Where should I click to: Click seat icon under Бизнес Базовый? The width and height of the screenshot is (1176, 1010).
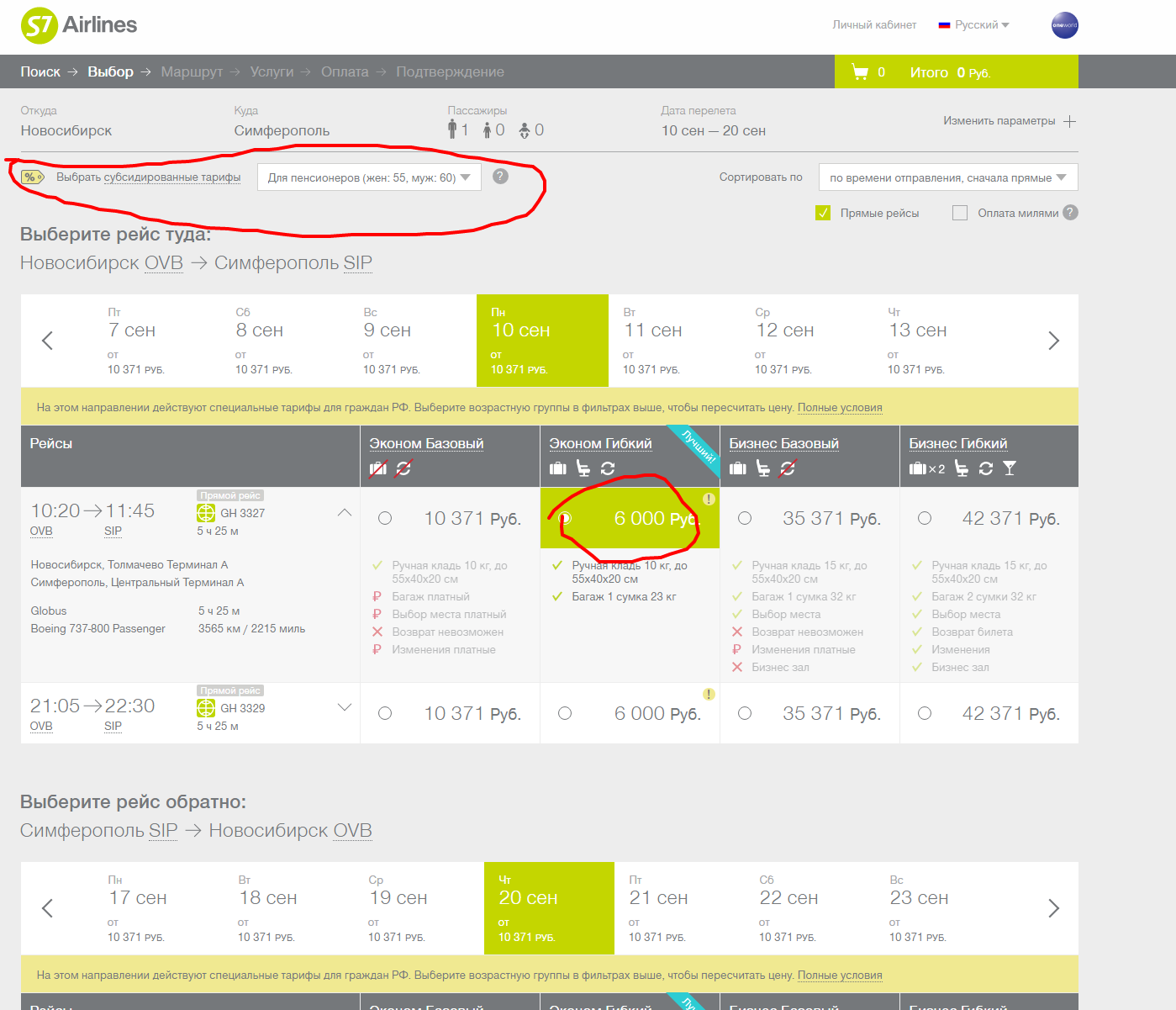pos(762,468)
